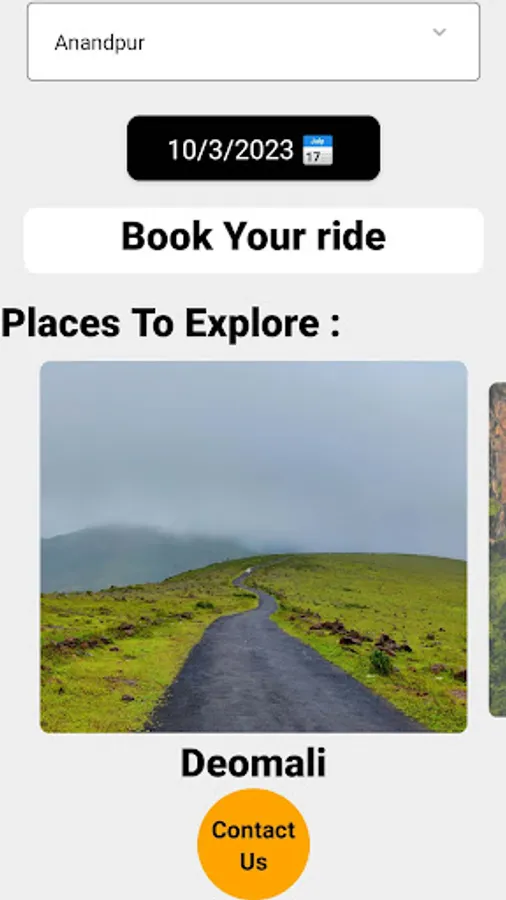
Task: Select the Anandpur text in the combo box
Action: 99,42
